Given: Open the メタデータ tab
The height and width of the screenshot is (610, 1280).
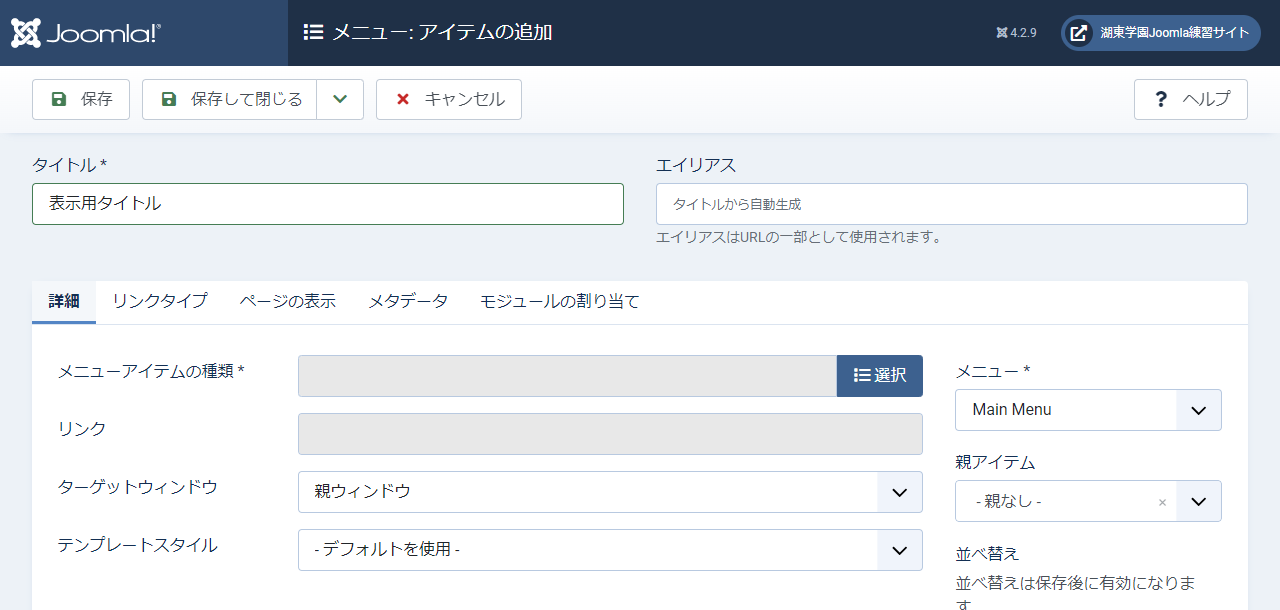Looking at the screenshot, I should coord(408,301).
